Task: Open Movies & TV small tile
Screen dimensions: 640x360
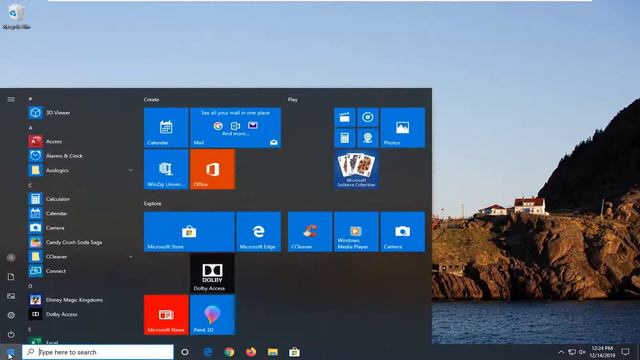Action: pos(345,117)
